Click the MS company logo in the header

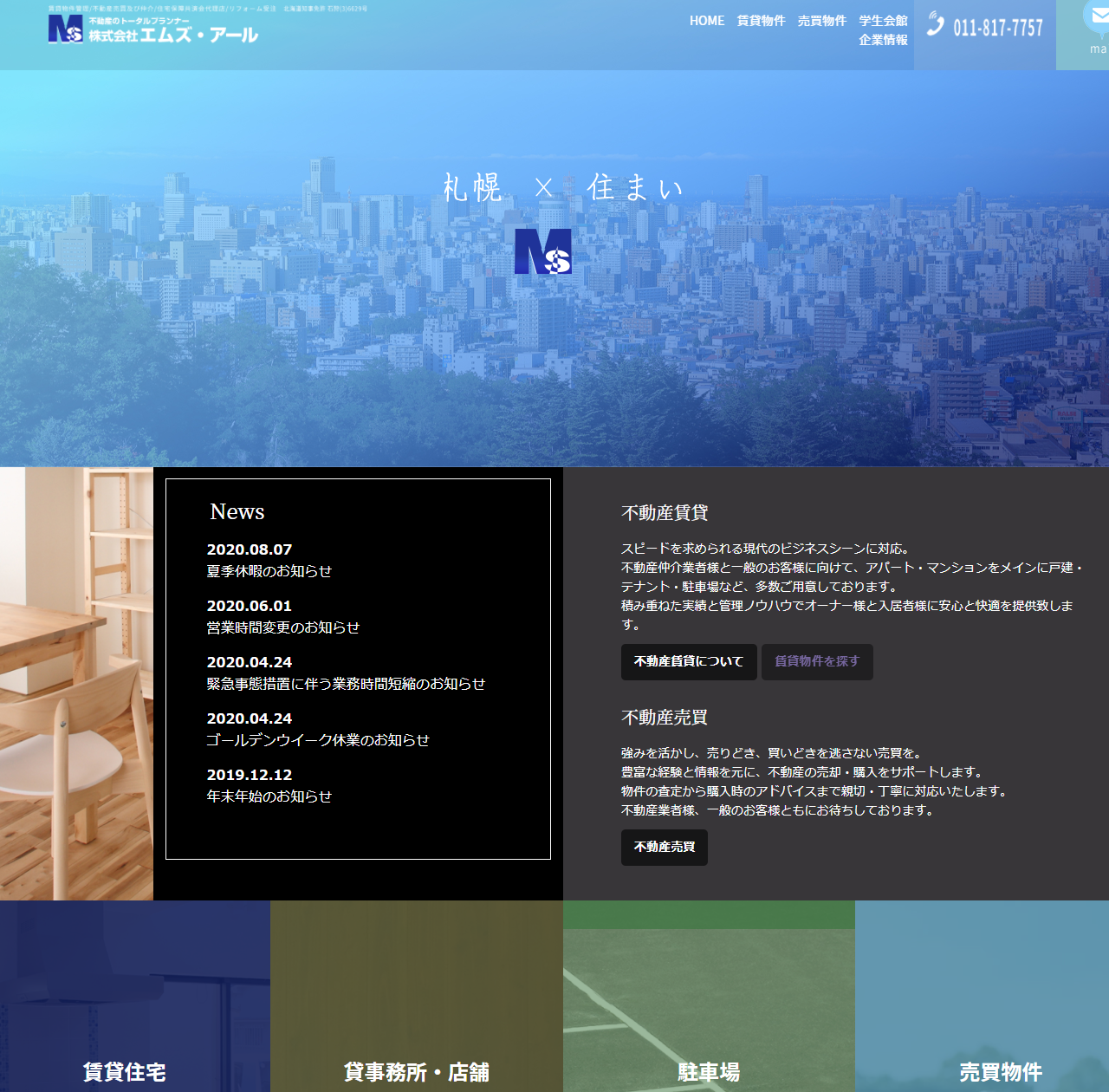tap(64, 30)
